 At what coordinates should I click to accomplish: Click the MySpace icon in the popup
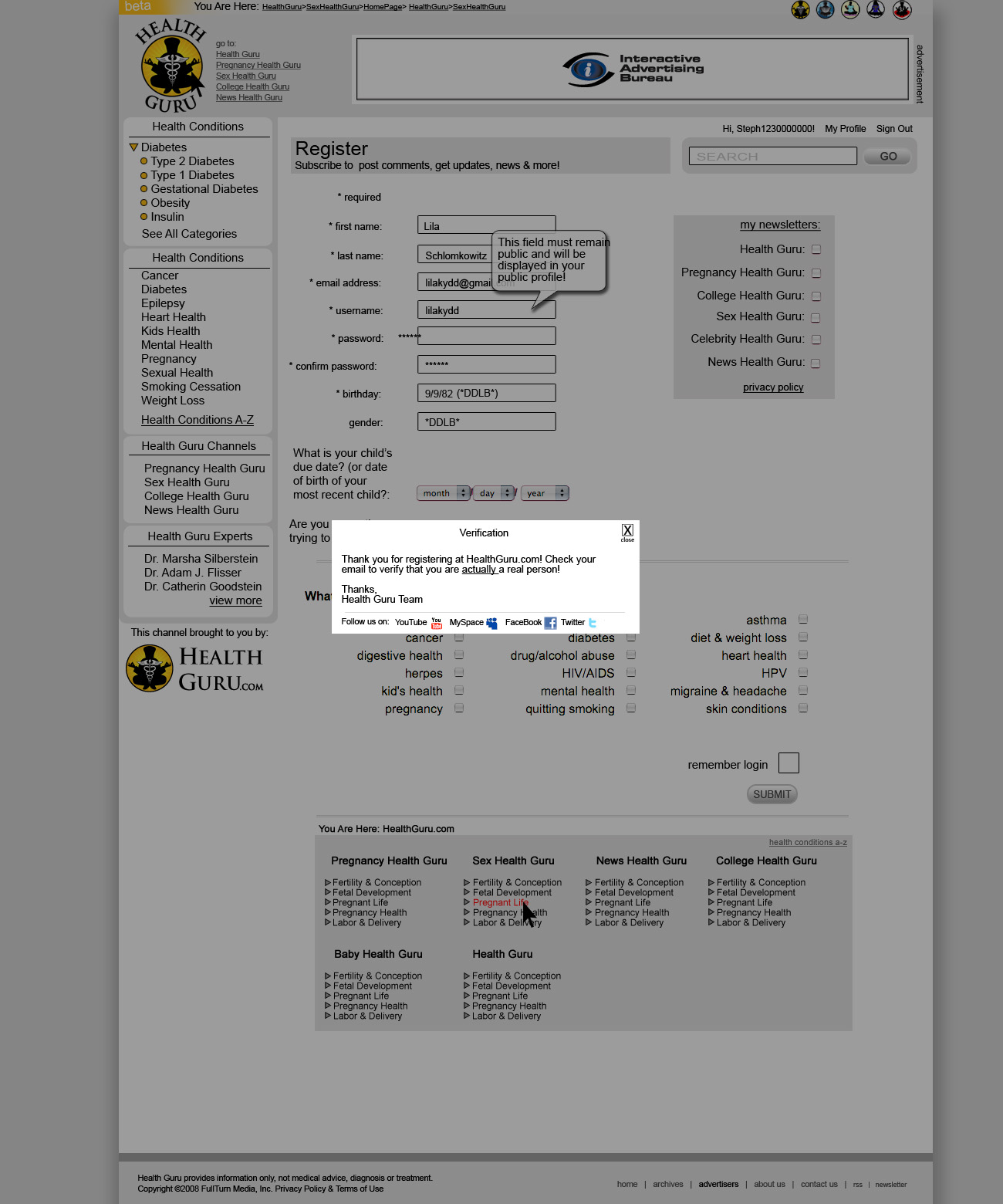[x=492, y=623]
